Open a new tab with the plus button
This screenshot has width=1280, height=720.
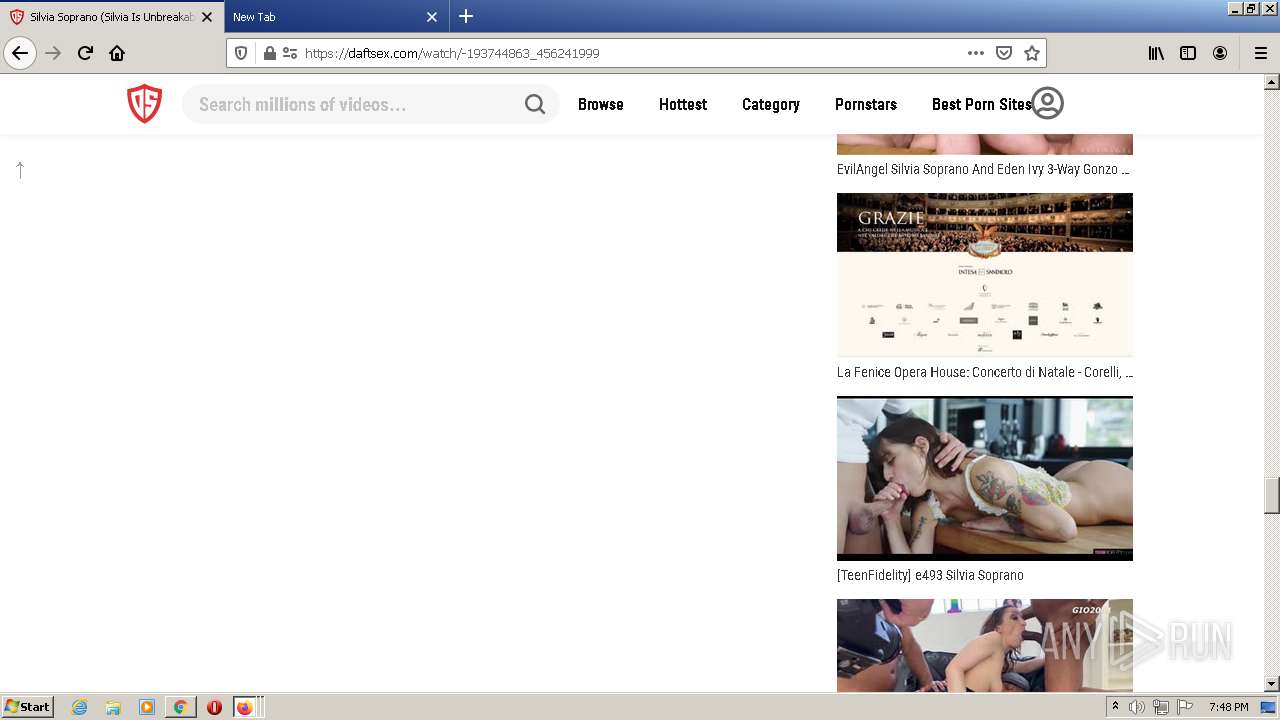tap(466, 17)
